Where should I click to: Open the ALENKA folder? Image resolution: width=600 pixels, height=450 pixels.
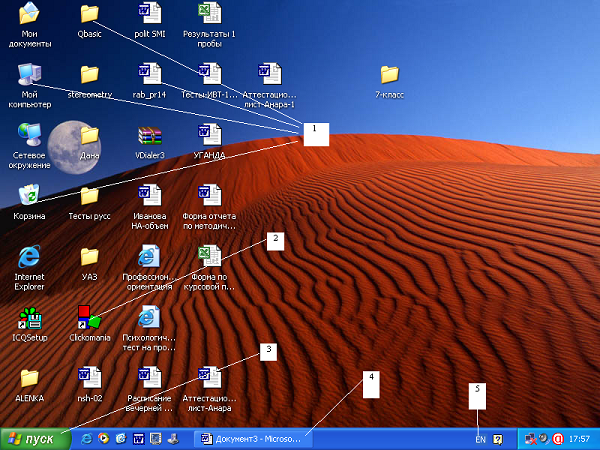point(29,377)
